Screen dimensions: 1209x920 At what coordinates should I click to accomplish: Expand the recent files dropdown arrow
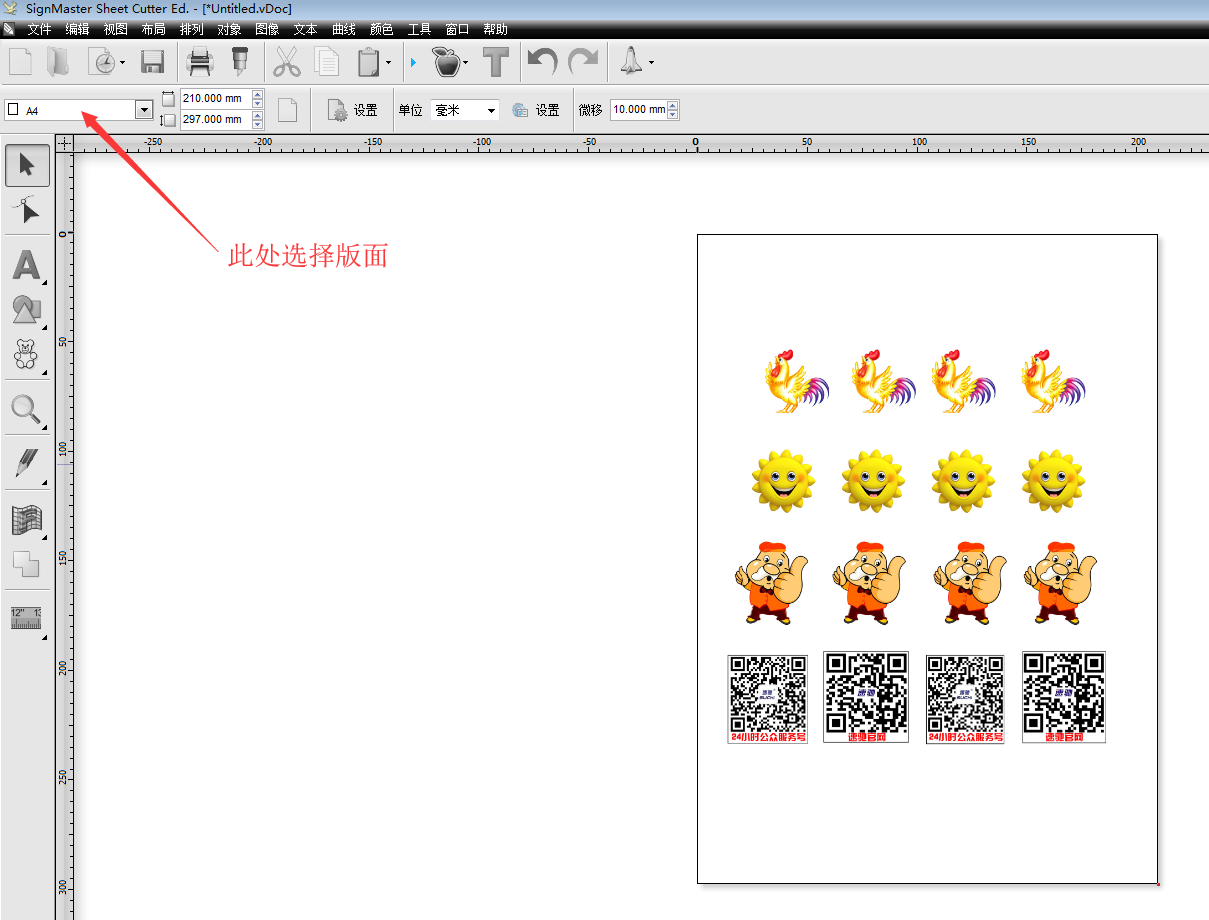(122, 63)
